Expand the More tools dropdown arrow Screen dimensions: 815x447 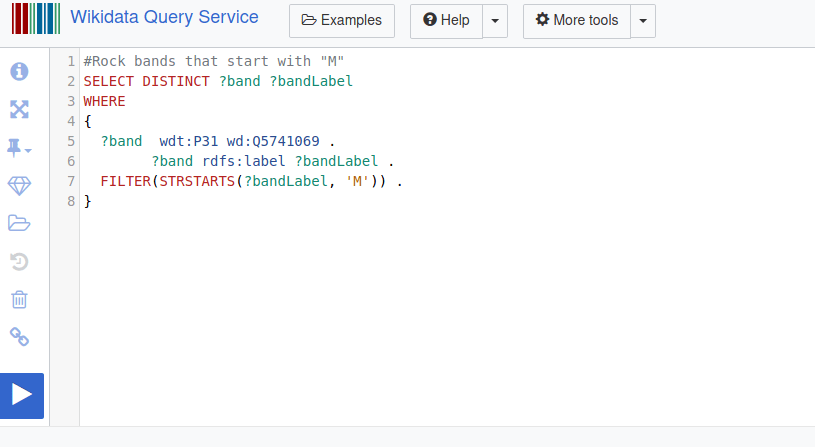point(643,20)
